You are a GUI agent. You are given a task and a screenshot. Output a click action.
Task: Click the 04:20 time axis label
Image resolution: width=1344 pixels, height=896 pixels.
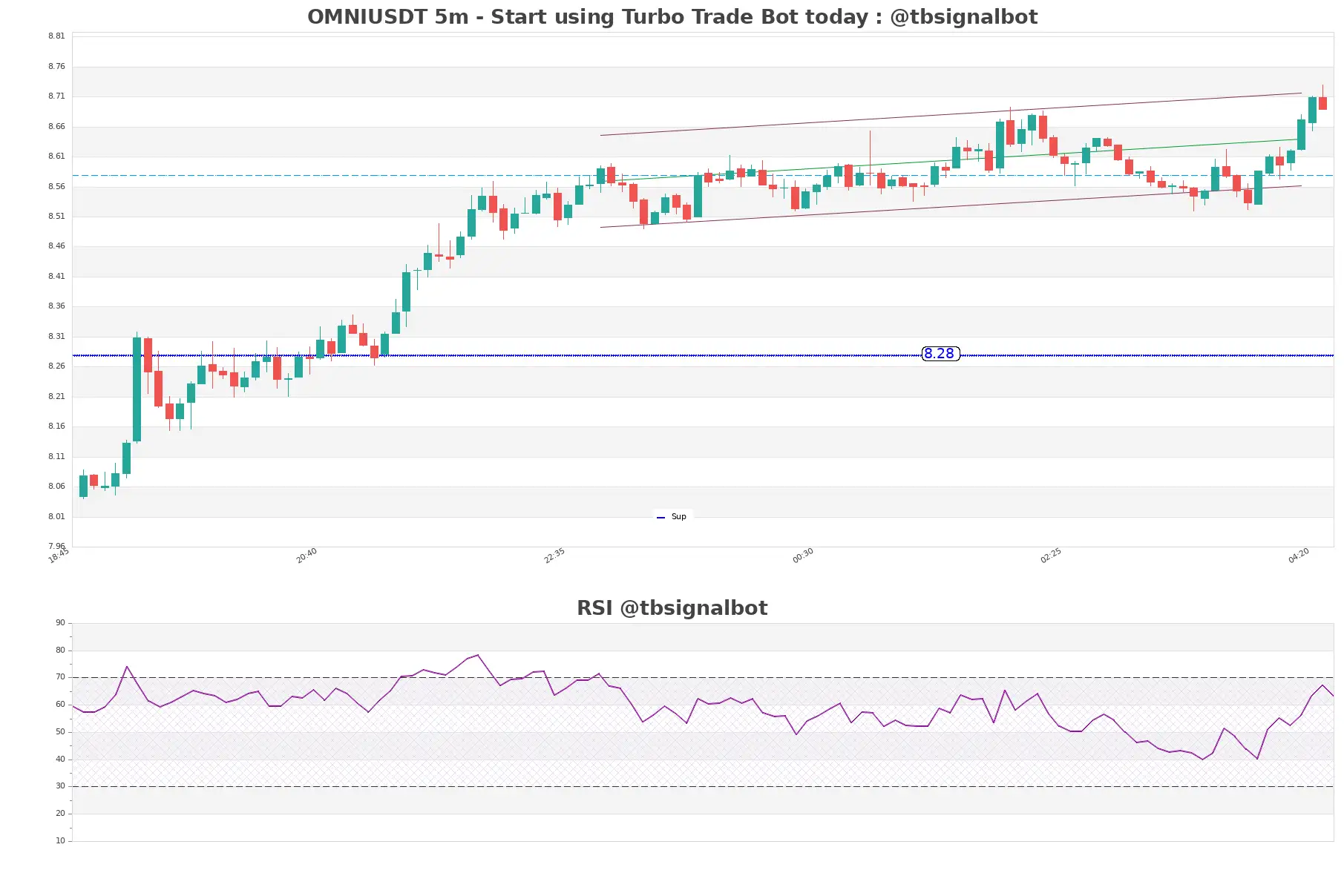1299,556
